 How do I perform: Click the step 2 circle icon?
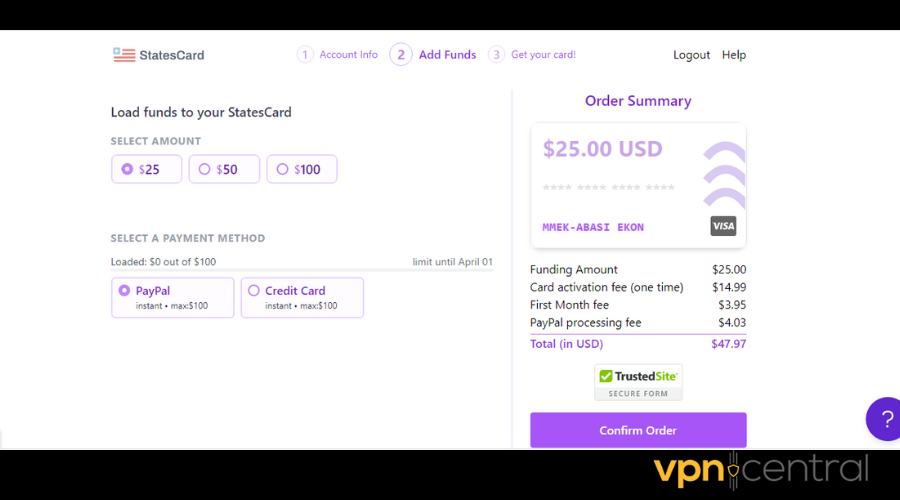click(401, 55)
